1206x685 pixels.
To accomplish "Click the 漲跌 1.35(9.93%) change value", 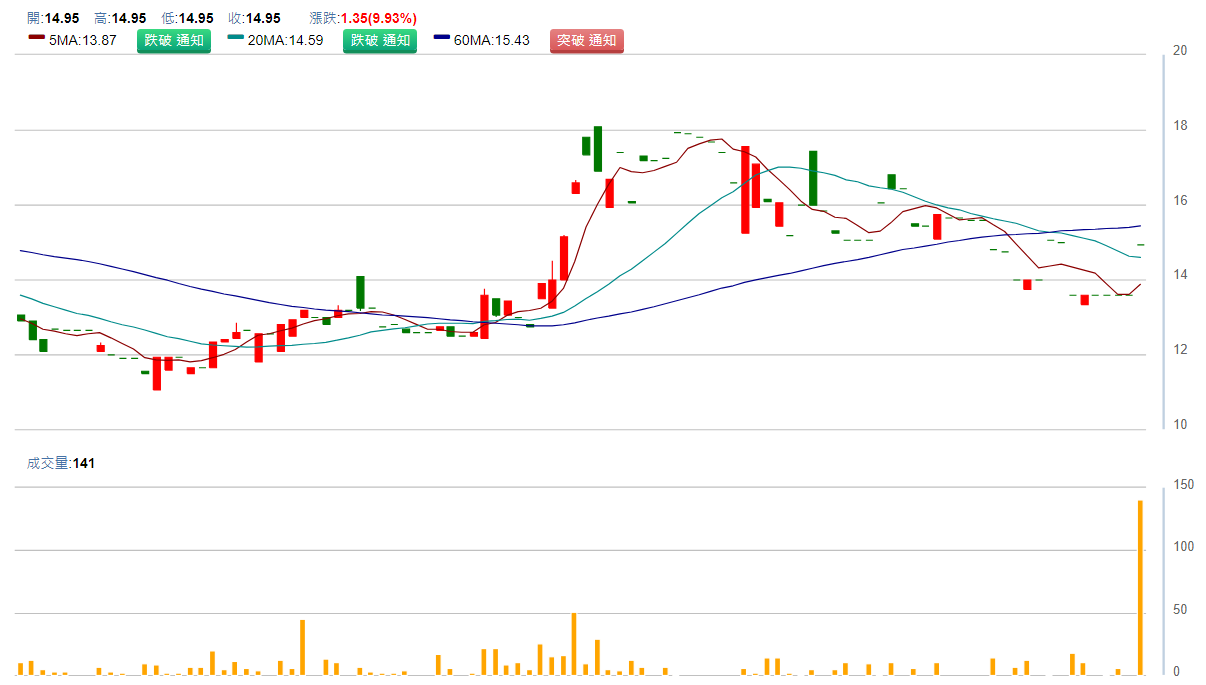I will [x=379, y=18].
